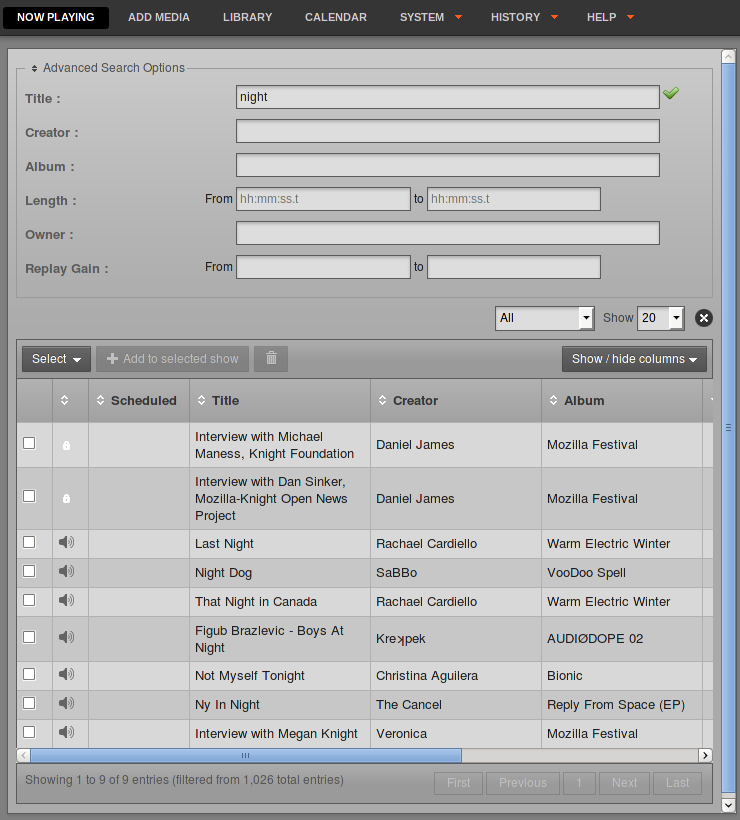Tick checkbox for Michael Maness interview

click(29, 443)
